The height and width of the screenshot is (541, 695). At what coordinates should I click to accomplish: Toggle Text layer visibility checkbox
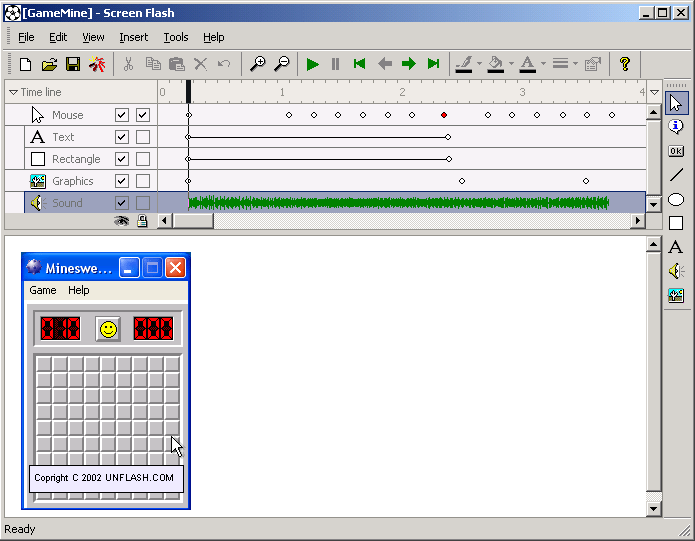pos(122,137)
